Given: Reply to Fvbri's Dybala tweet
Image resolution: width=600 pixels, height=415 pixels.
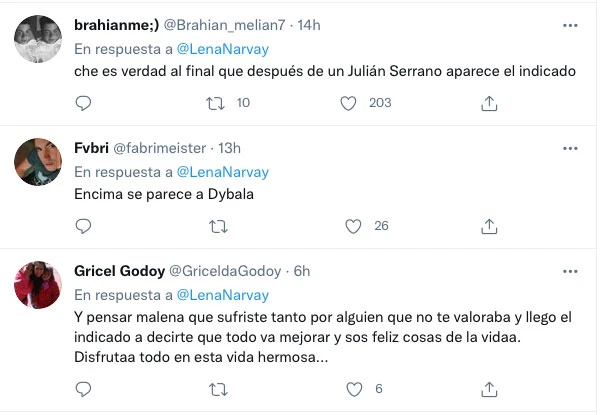Looking at the screenshot, I should (x=84, y=226).
